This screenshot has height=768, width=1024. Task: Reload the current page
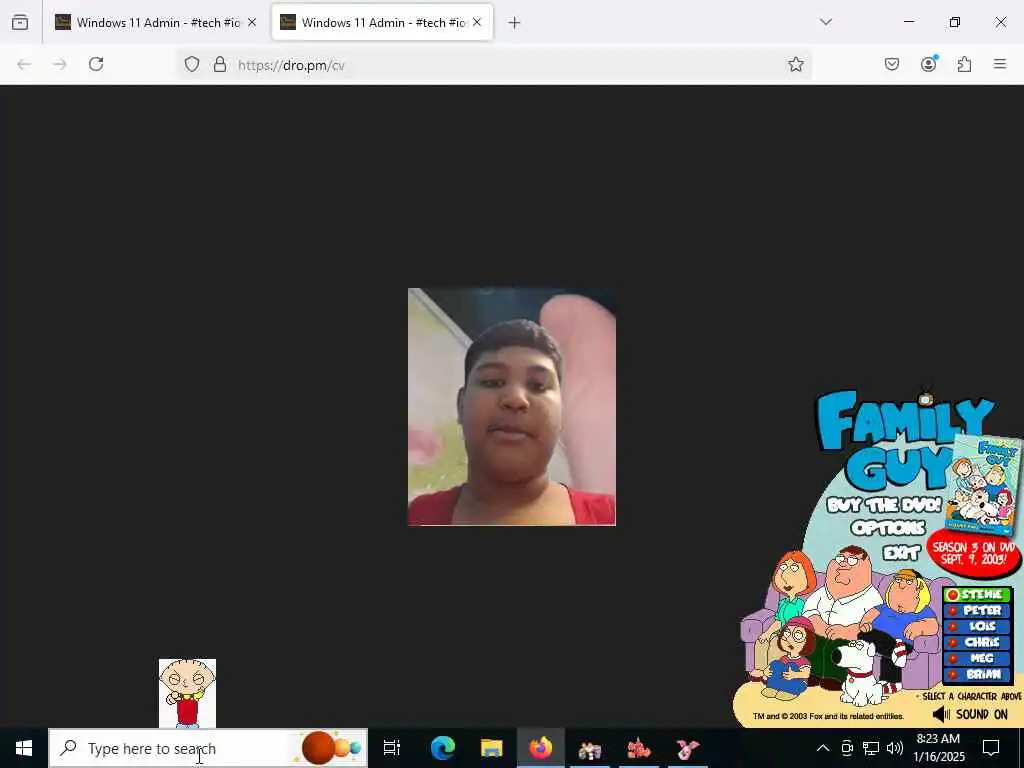(x=96, y=64)
